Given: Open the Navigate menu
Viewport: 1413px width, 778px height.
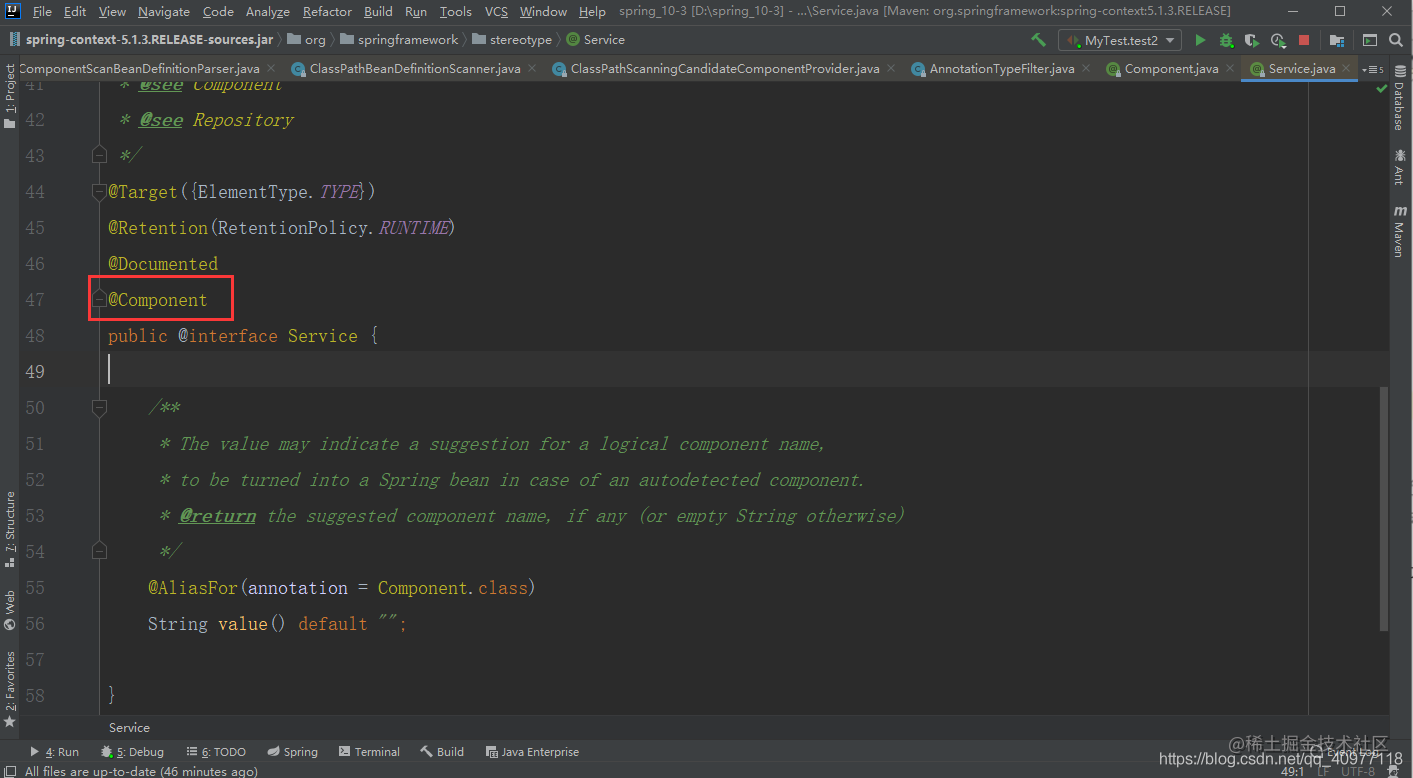Looking at the screenshot, I should (164, 12).
